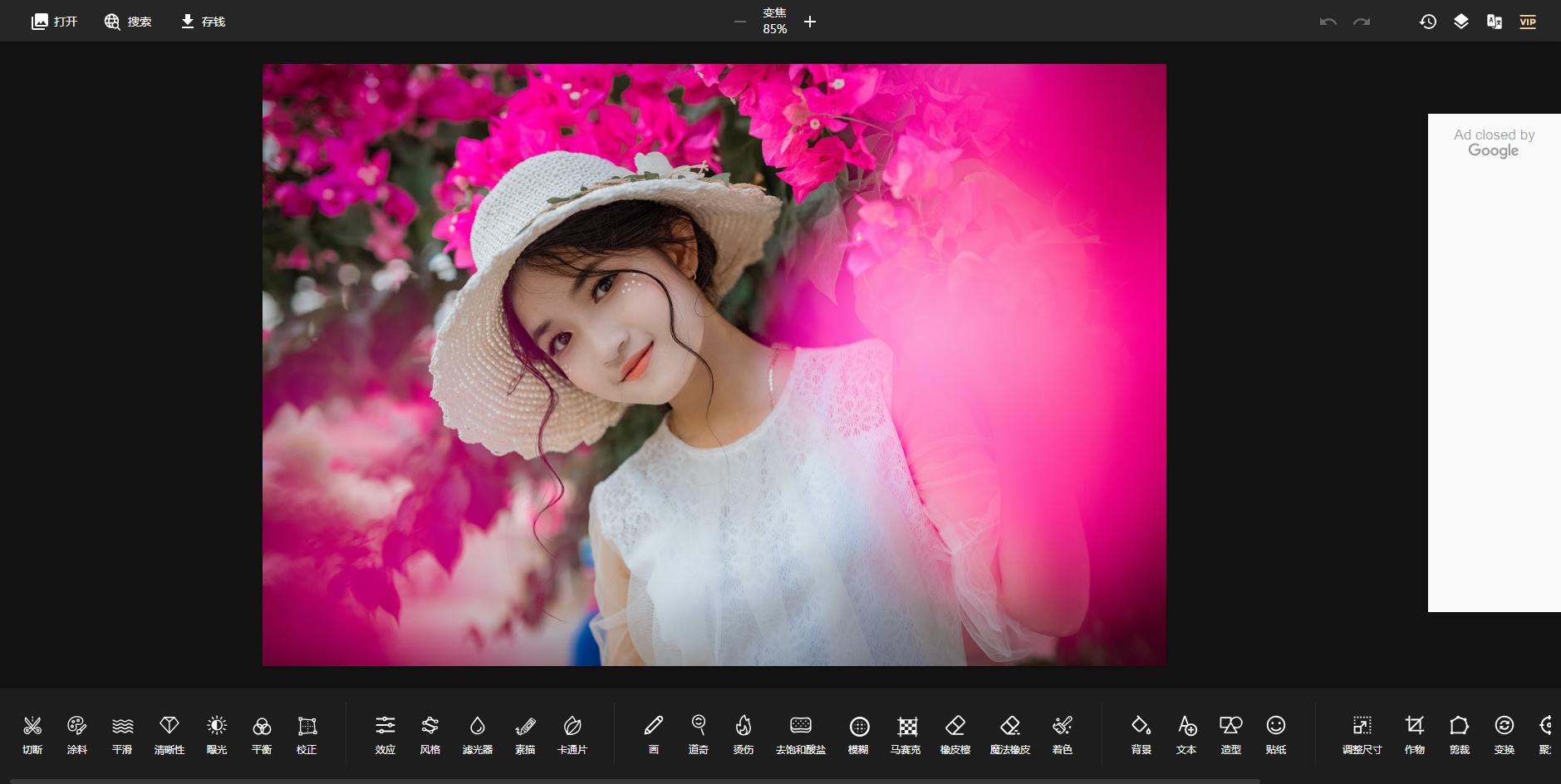Image resolution: width=1561 pixels, height=784 pixels.
Task: Select the 马赛克 mosaic tool
Action: coord(907,733)
